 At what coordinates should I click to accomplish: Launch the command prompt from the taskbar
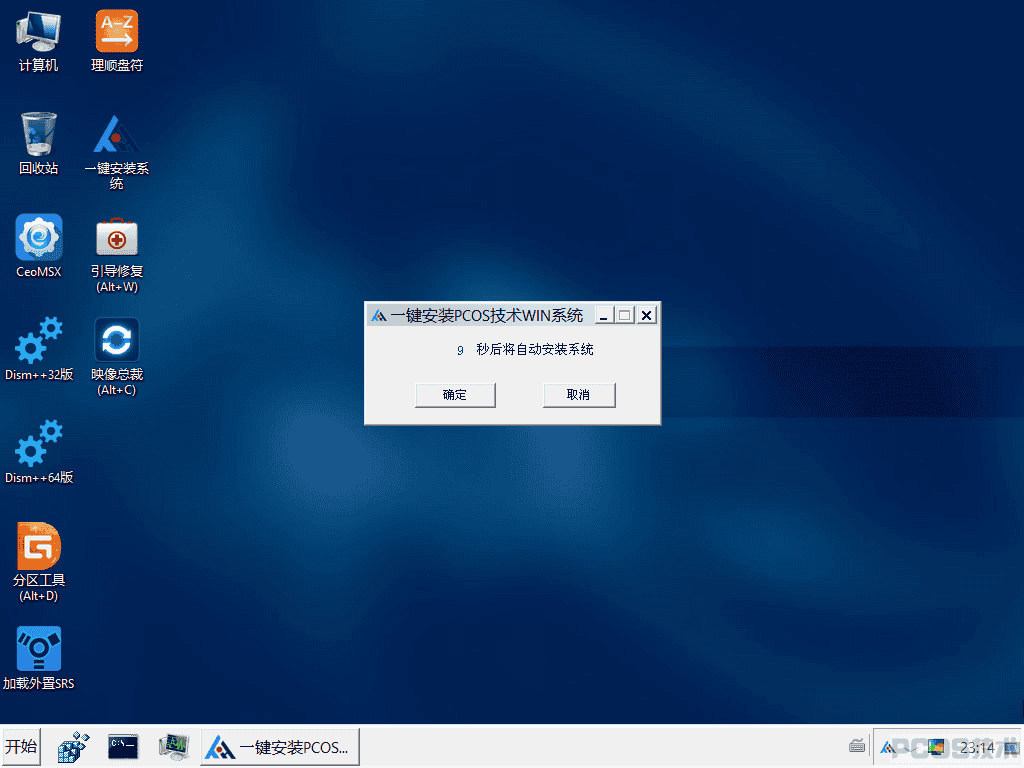(x=123, y=746)
